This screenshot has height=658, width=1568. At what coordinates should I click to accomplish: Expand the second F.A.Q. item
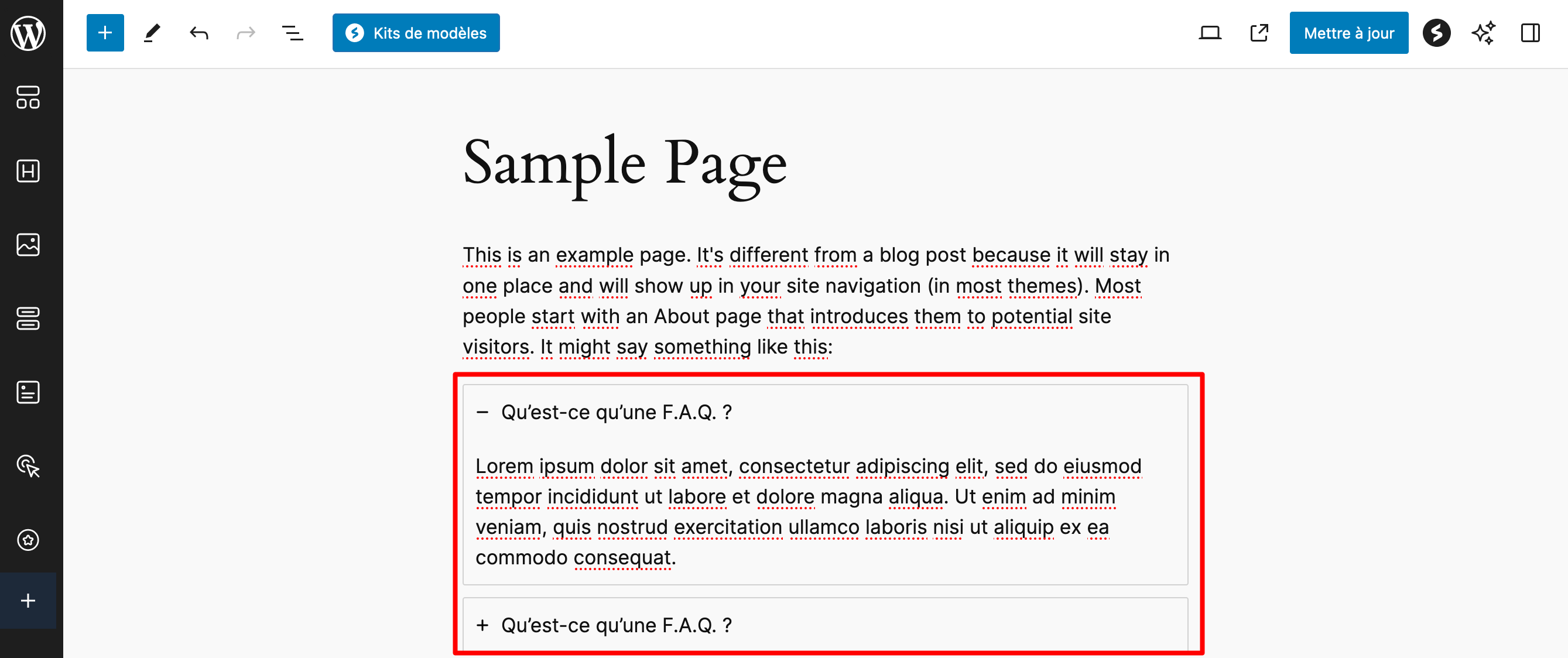[x=482, y=625]
